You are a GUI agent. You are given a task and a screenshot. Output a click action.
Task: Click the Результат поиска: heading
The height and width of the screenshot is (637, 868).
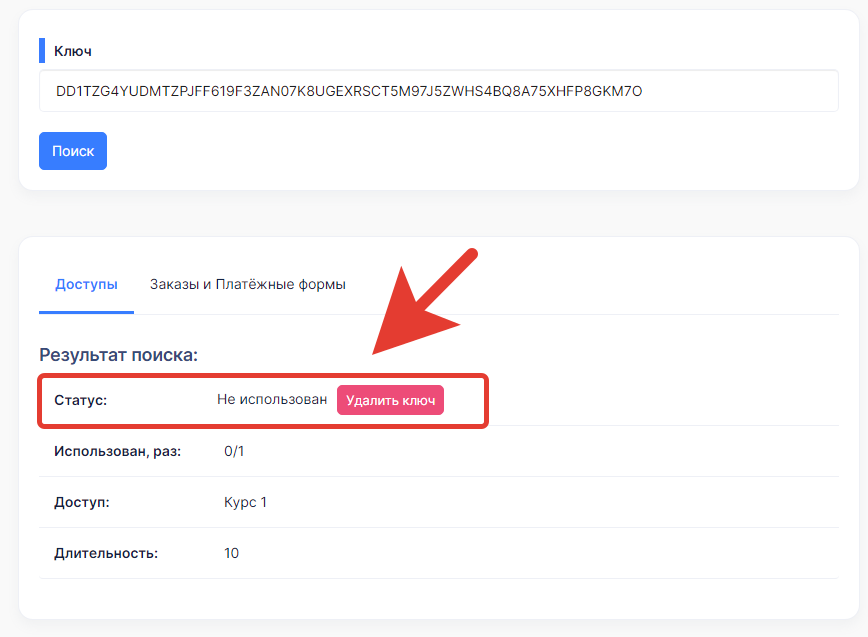pos(118,355)
